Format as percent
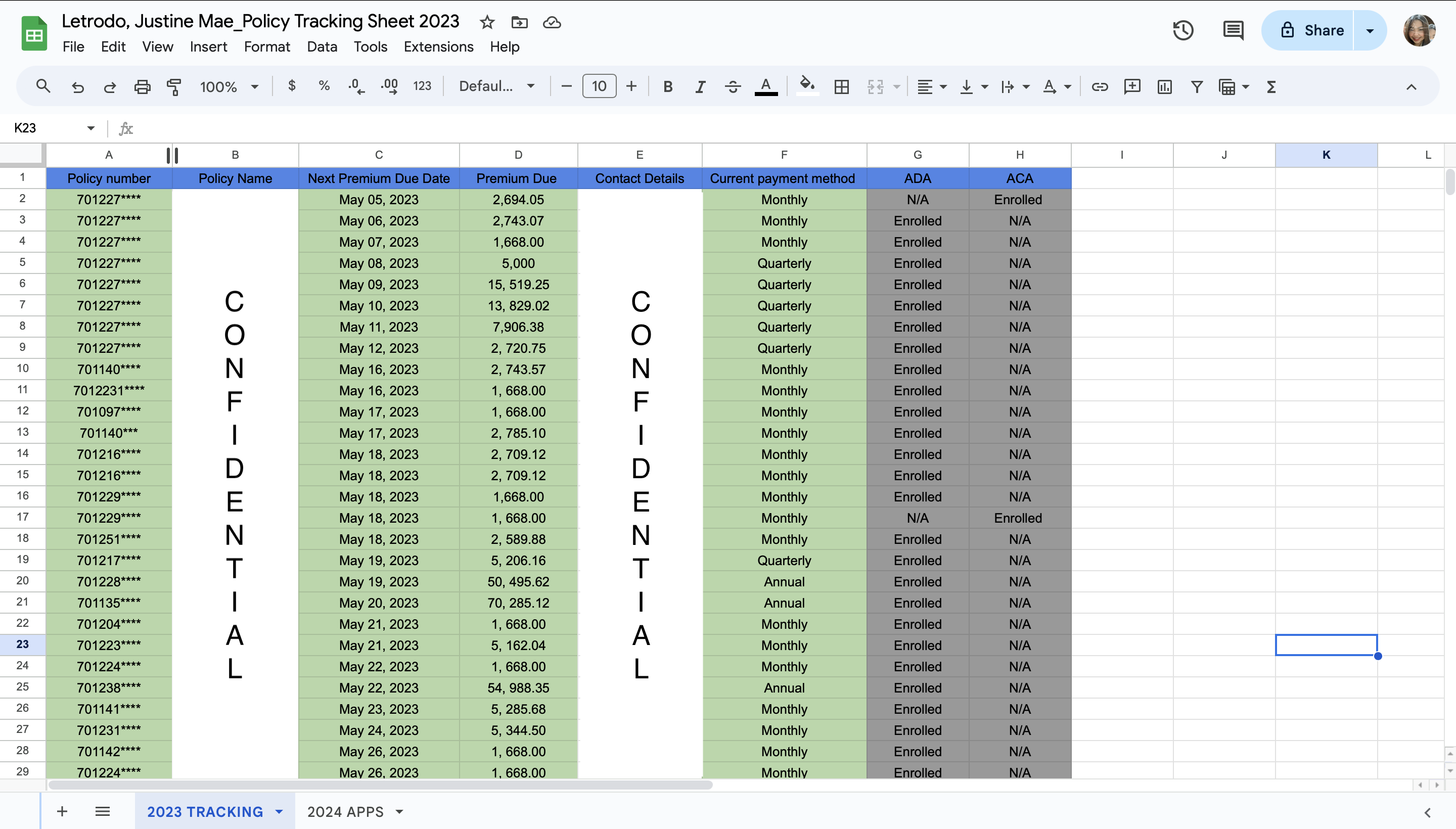The image size is (1456, 829). [324, 86]
